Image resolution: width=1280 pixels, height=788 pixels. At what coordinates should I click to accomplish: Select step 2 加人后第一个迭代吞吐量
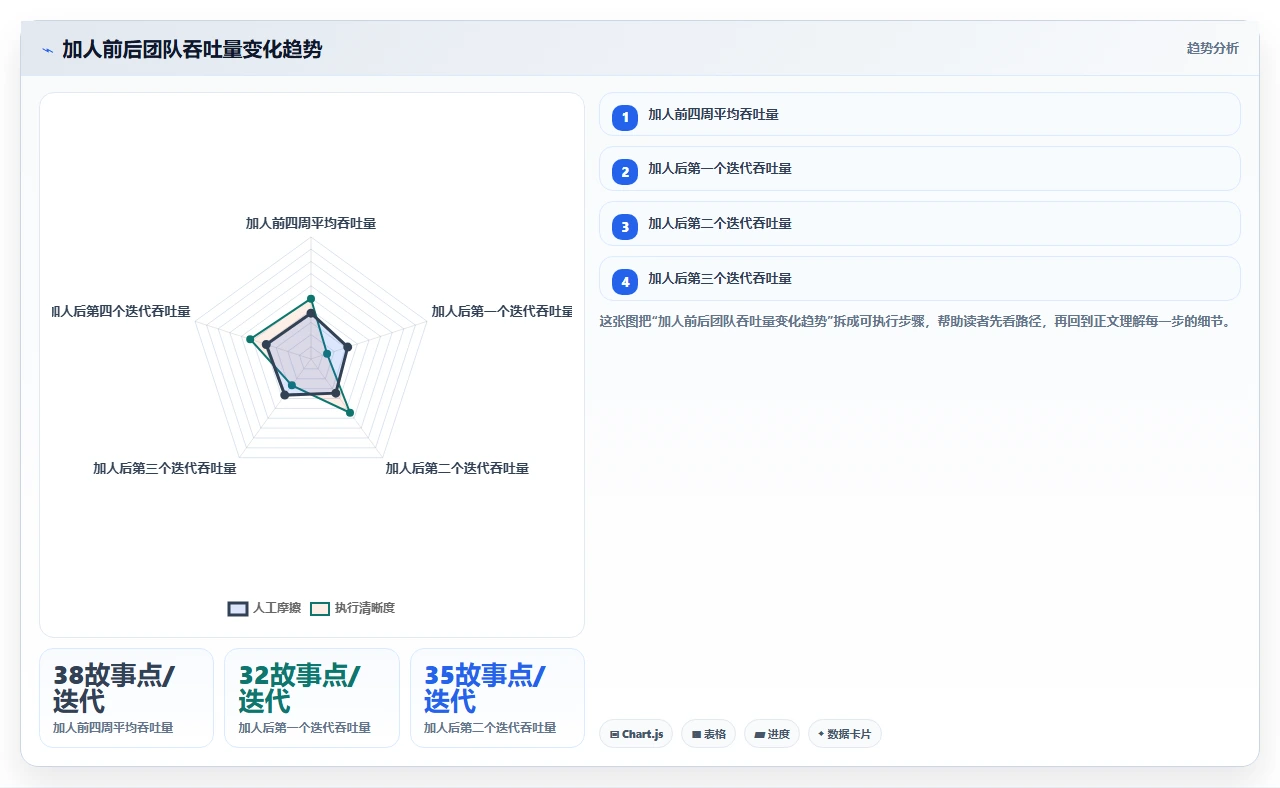click(x=920, y=169)
